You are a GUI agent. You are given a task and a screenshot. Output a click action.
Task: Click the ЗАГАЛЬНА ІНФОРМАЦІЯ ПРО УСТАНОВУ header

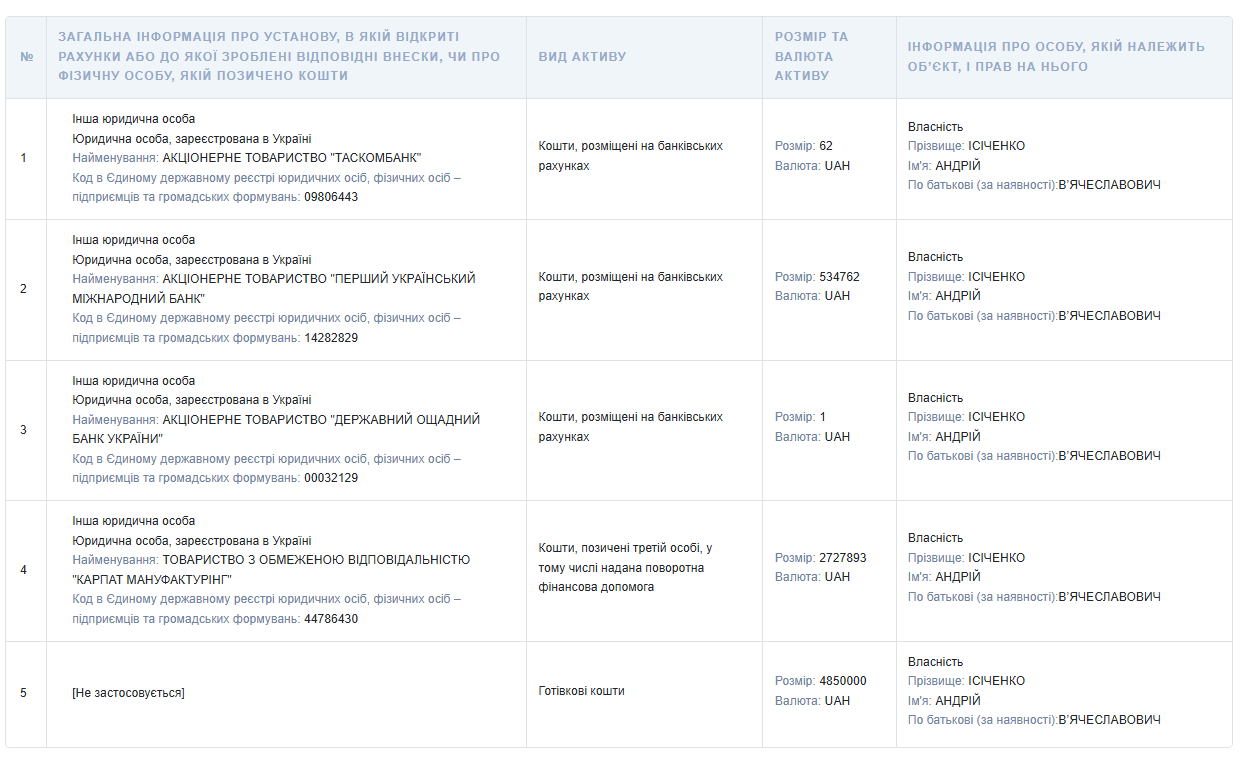click(279, 57)
